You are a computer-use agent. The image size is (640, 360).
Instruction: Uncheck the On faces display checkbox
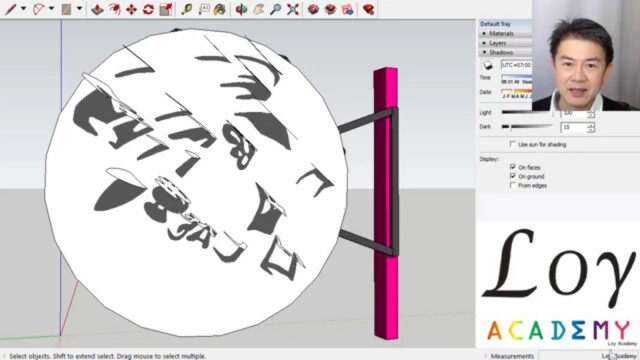point(513,167)
